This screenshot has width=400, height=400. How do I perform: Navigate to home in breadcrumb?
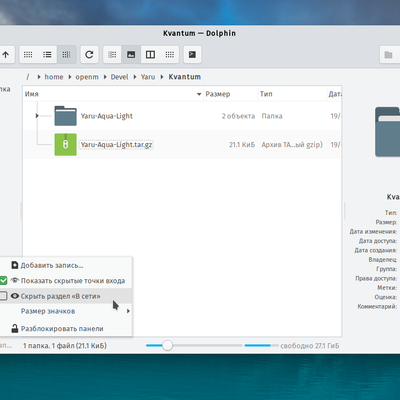(54, 77)
